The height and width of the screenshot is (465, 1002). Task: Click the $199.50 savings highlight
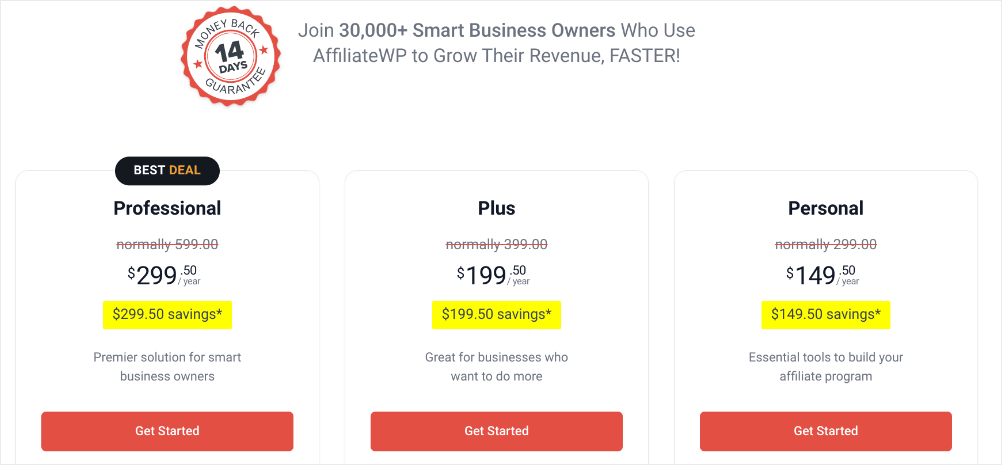click(497, 315)
